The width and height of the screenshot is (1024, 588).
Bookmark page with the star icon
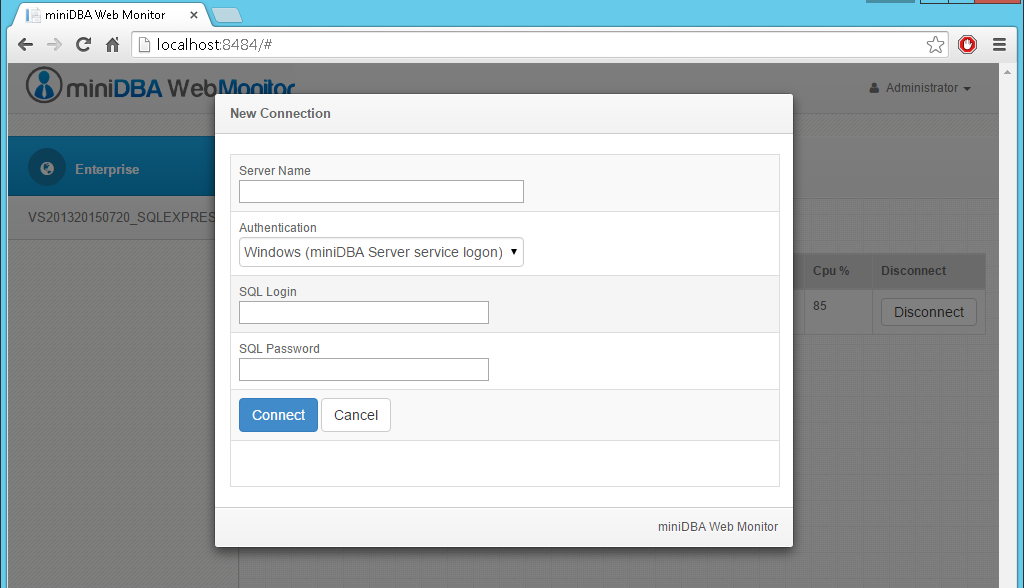click(x=935, y=44)
